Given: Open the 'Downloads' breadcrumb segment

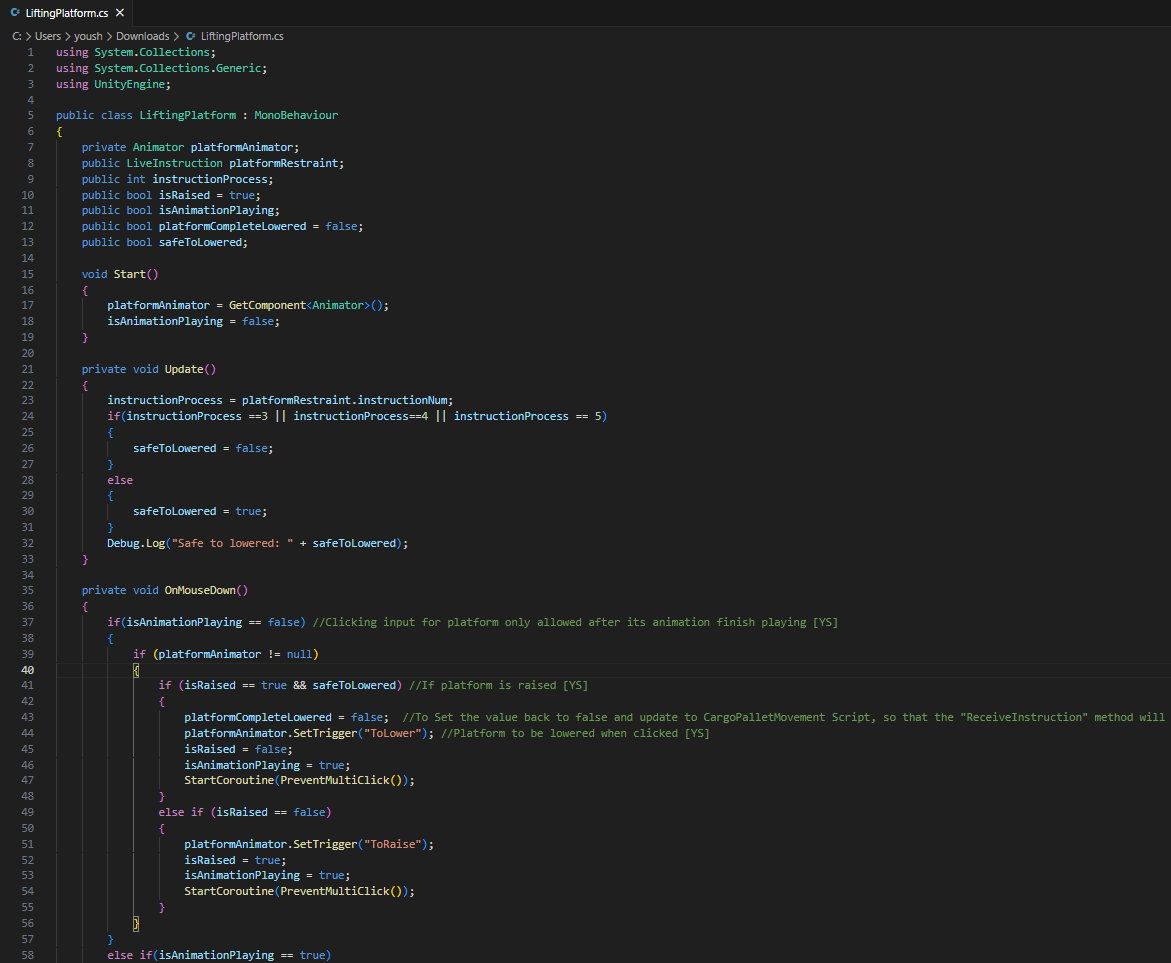Looking at the screenshot, I should point(143,36).
